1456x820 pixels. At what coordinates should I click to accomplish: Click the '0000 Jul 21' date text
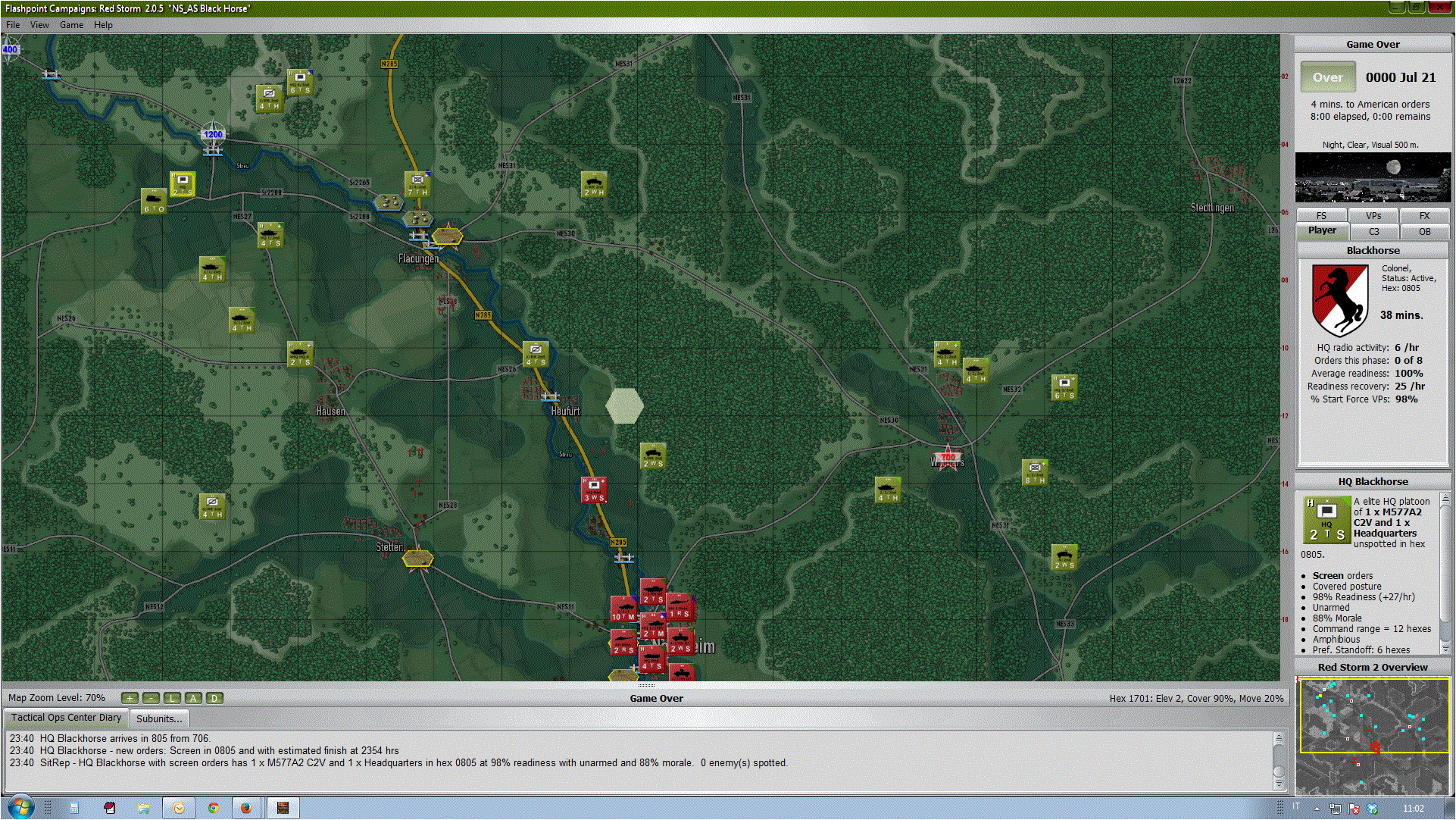point(1400,77)
